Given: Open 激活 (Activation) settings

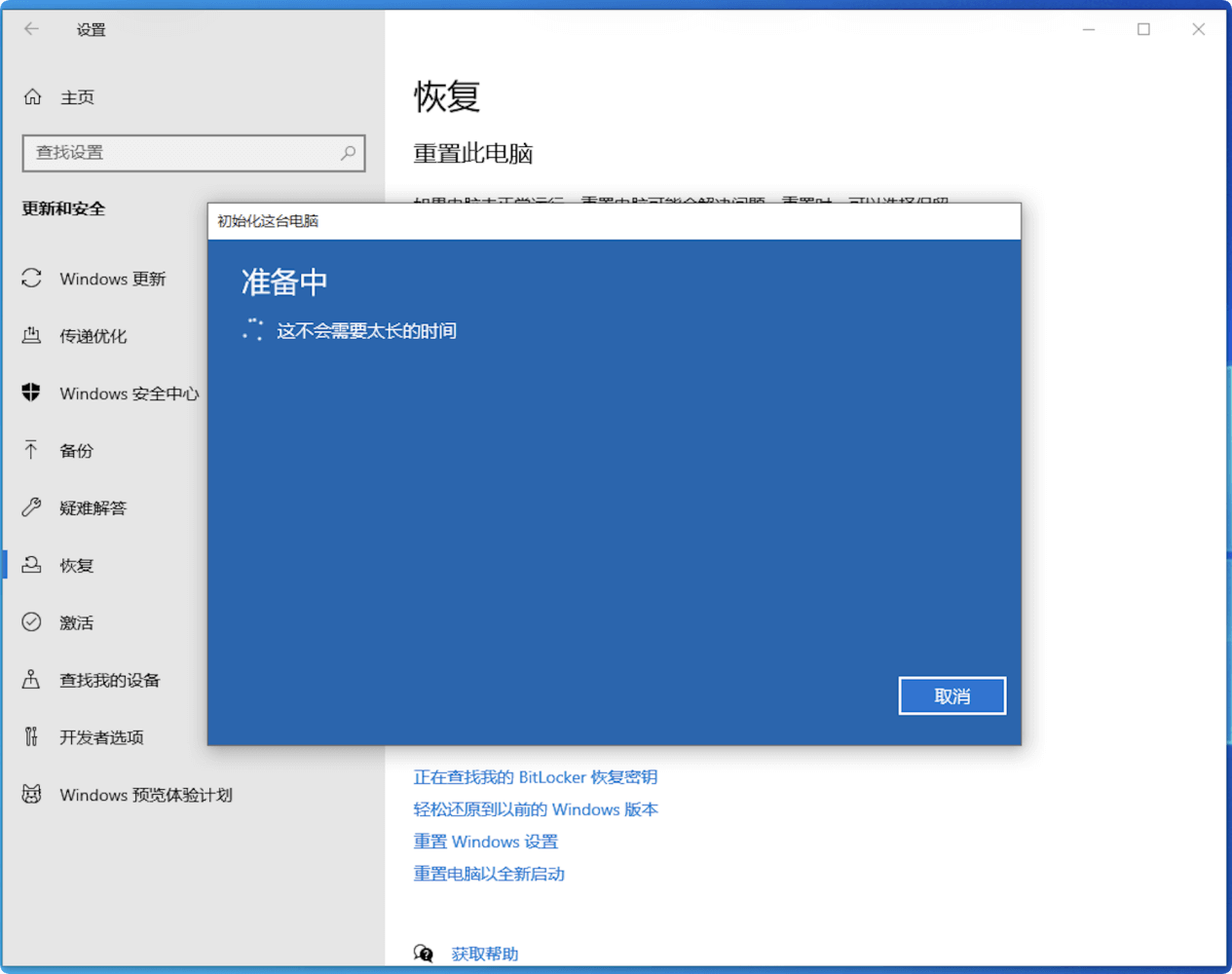Looking at the screenshot, I should 78,622.
